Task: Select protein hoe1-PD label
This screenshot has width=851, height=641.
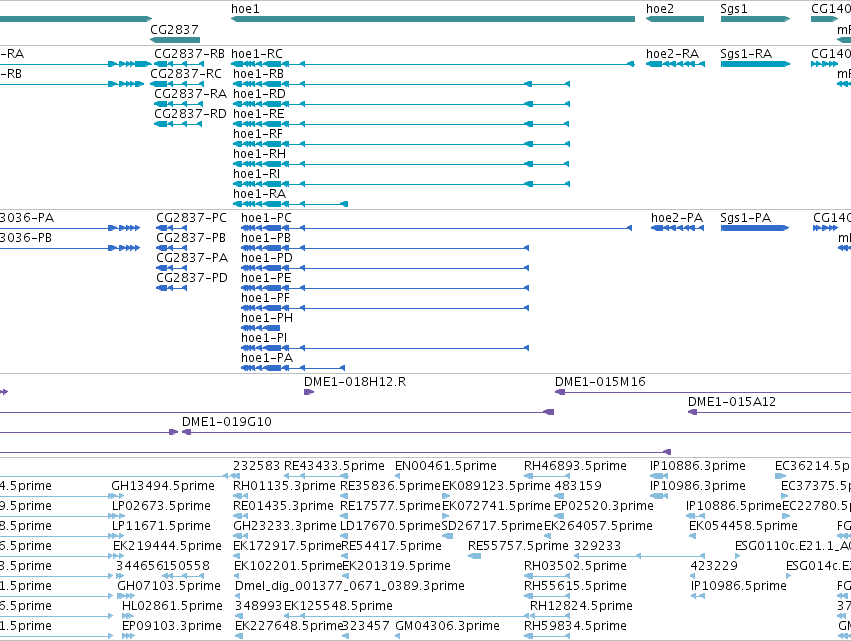Action: (266, 258)
